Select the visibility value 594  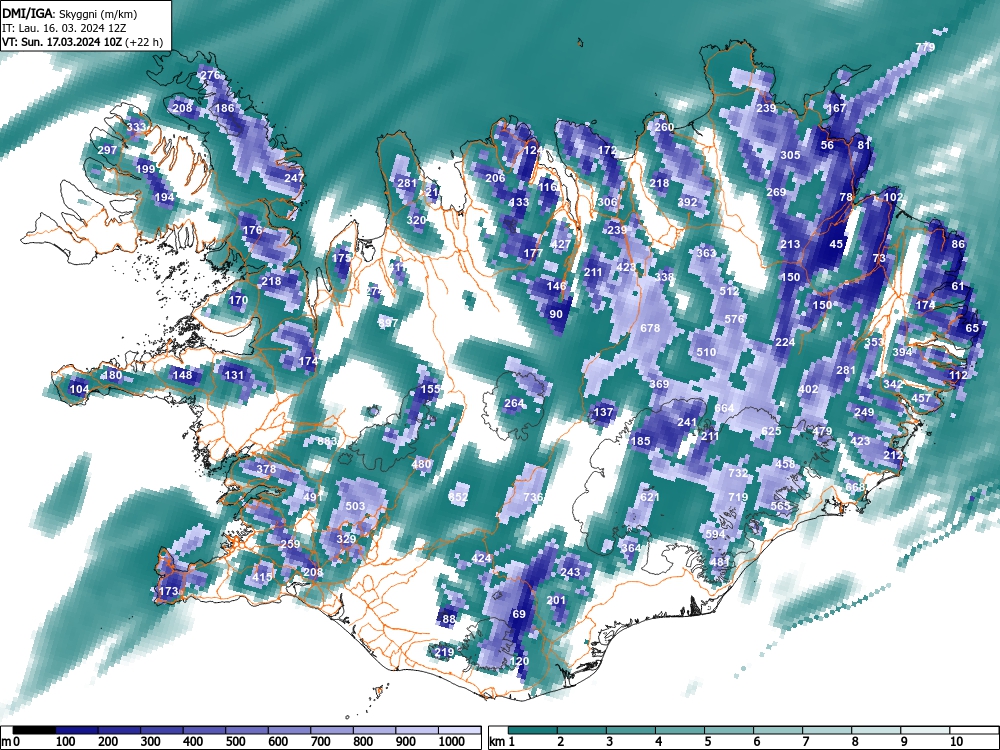click(x=716, y=534)
